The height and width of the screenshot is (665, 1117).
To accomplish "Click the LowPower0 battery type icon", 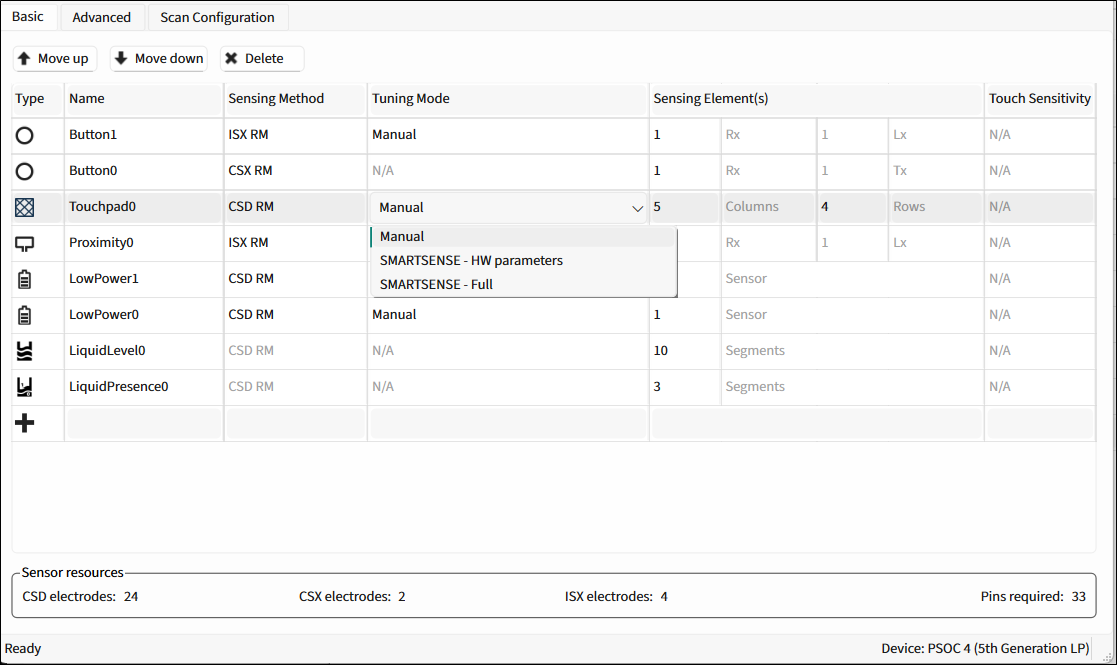I will (x=25, y=315).
